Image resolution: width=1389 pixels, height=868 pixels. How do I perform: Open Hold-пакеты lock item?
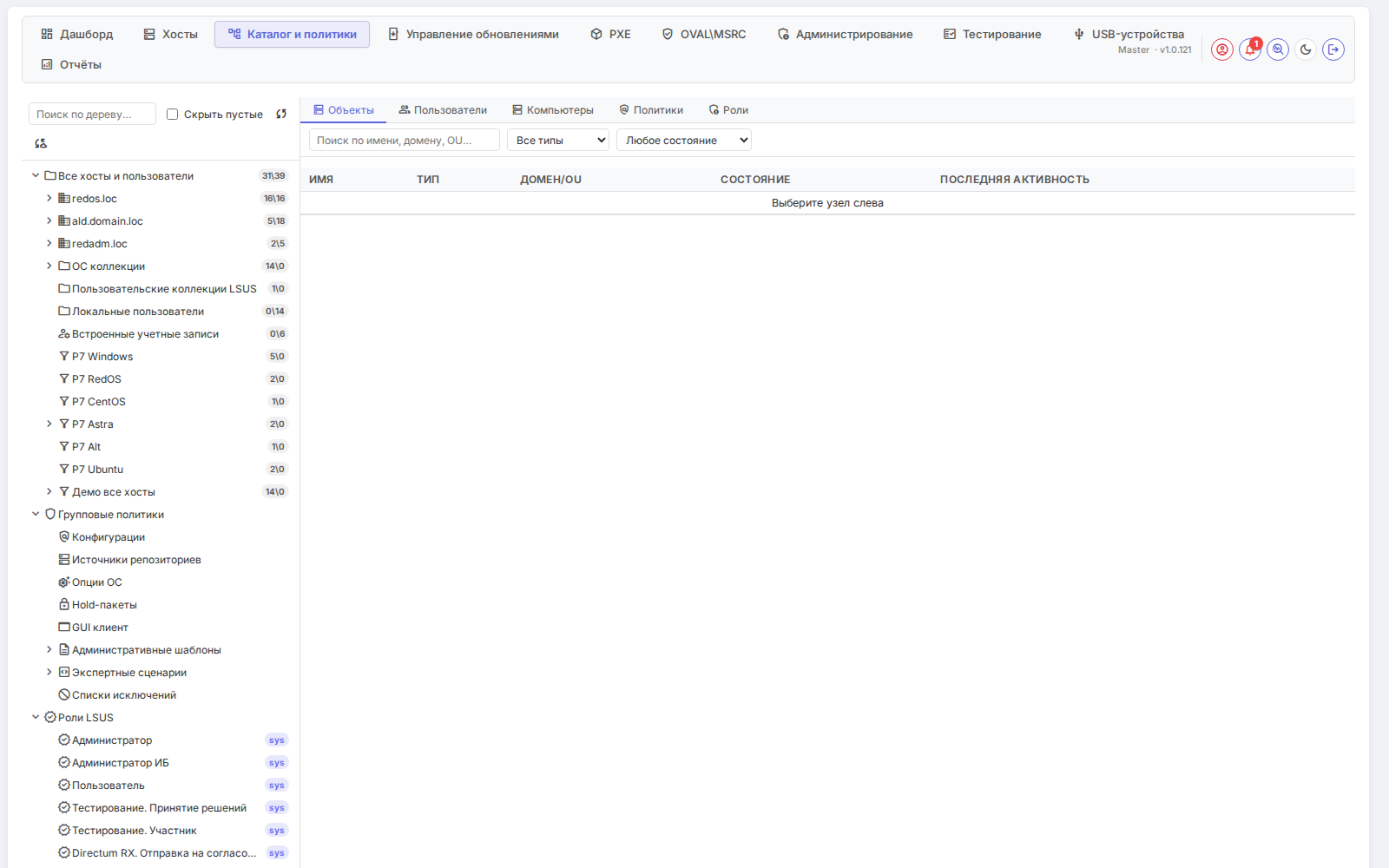104,605
